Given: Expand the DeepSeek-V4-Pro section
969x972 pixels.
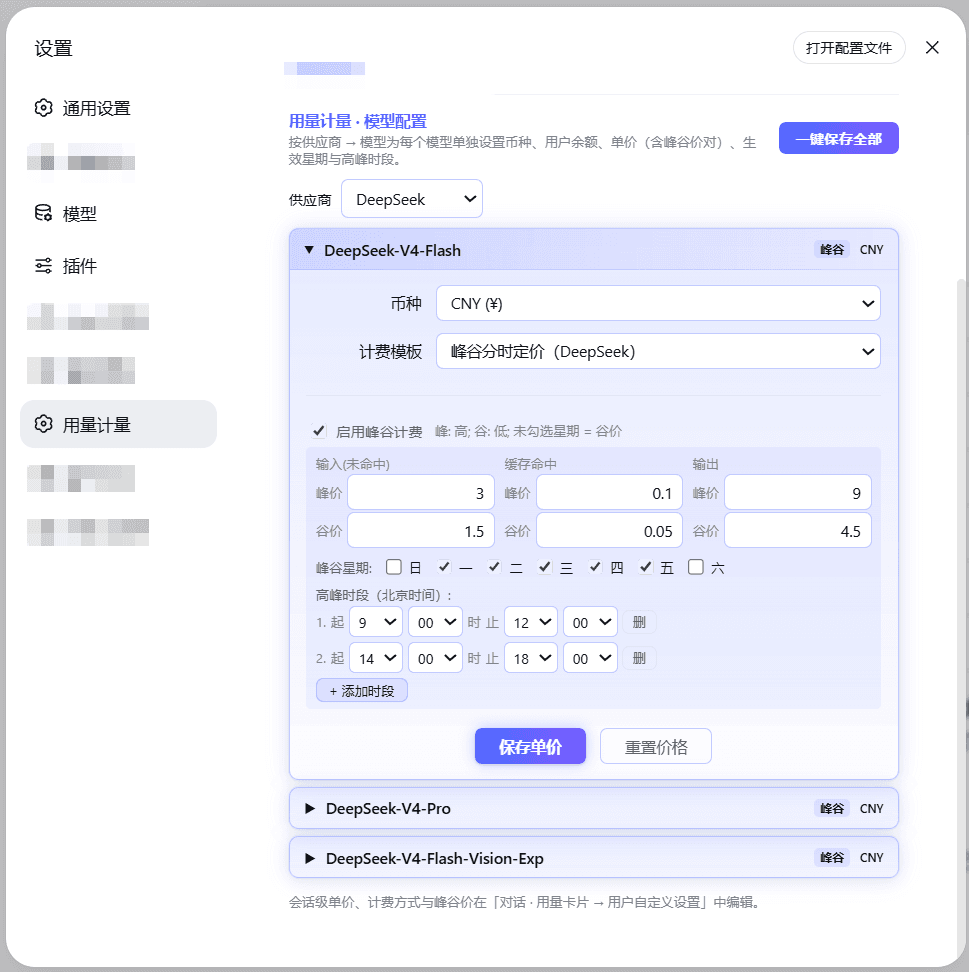Looking at the screenshot, I should (593, 808).
